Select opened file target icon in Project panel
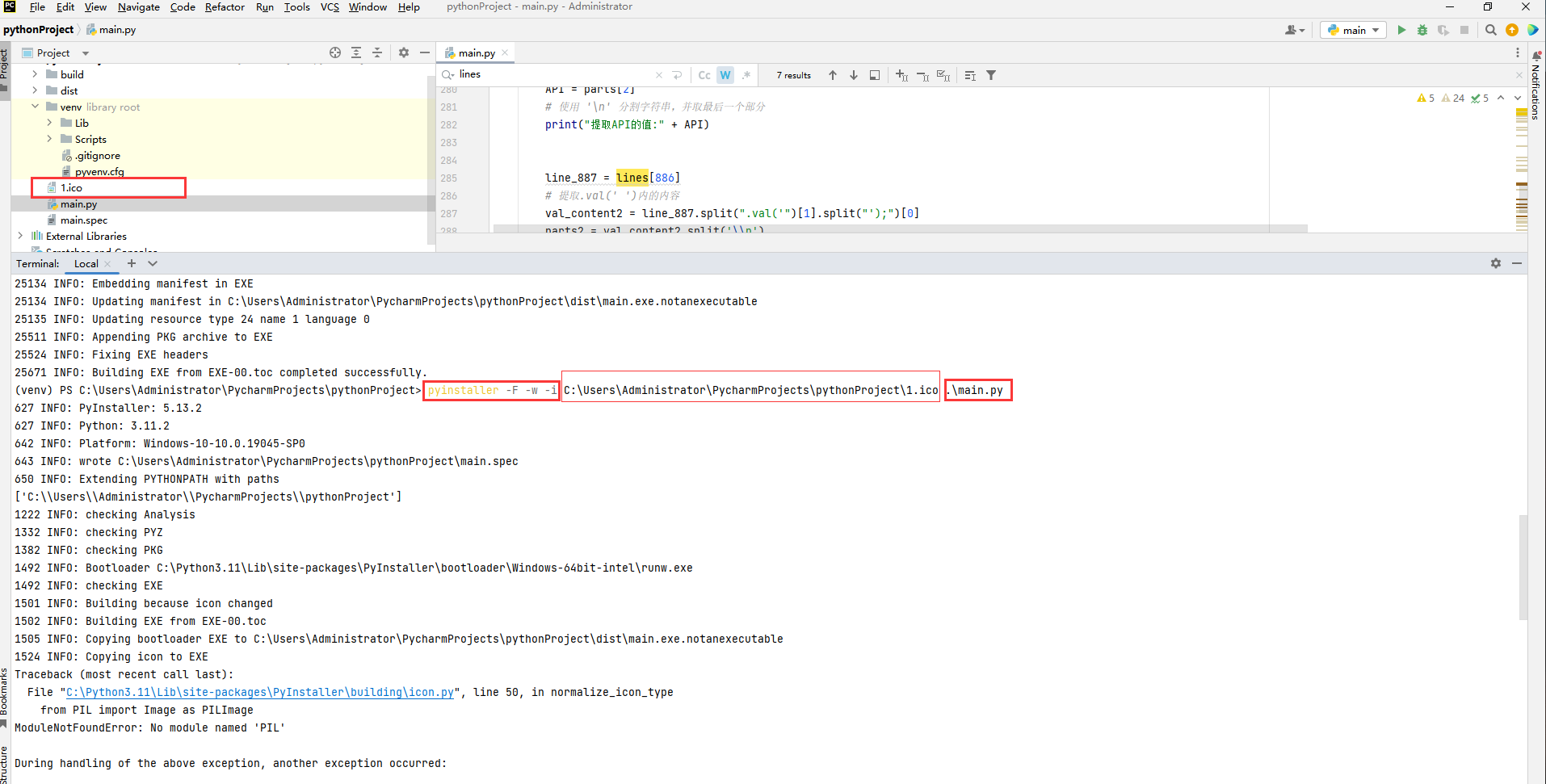Image resolution: width=1546 pixels, height=784 pixels. pyautogui.click(x=335, y=52)
